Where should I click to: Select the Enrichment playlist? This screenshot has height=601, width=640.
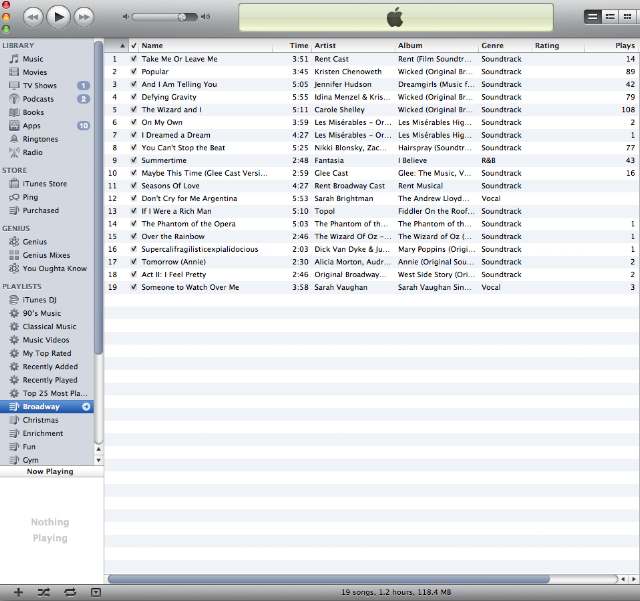(x=47, y=433)
